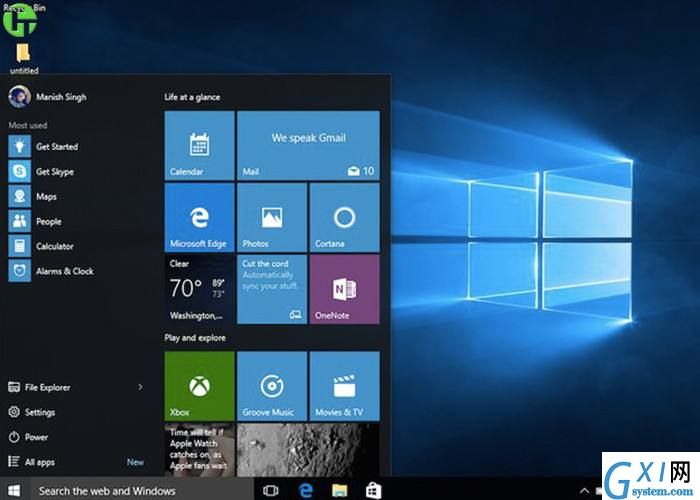Click the Manish Singh user account

[x=48, y=97]
